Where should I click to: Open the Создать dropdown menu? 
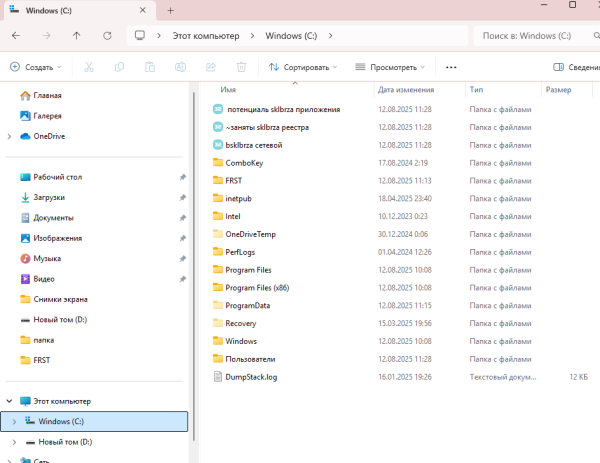(x=36, y=67)
